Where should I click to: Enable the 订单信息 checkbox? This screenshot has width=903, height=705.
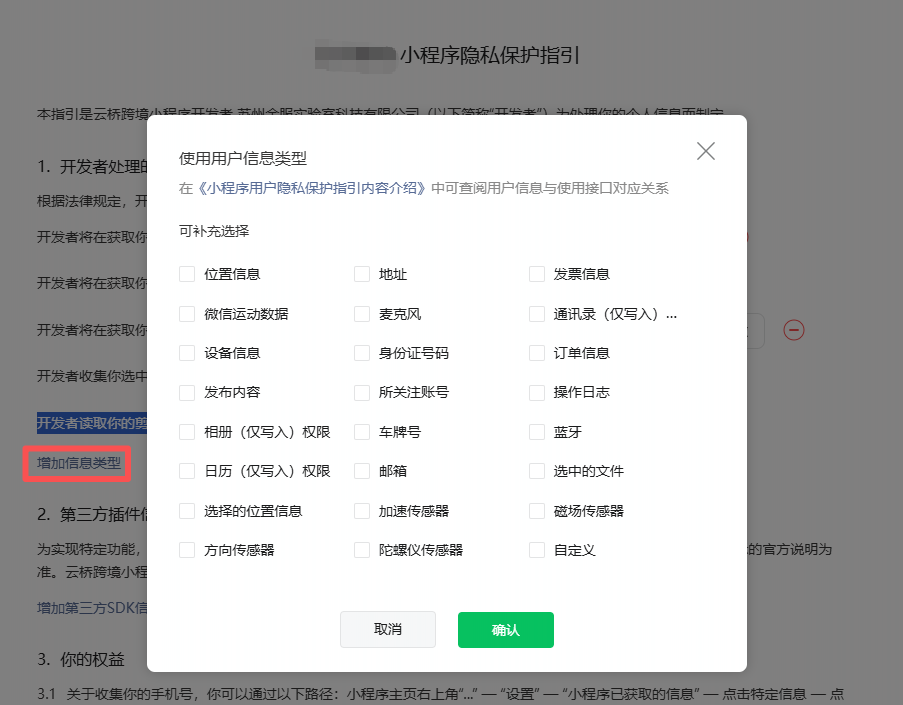pyautogui.click(x=537, y=353)
